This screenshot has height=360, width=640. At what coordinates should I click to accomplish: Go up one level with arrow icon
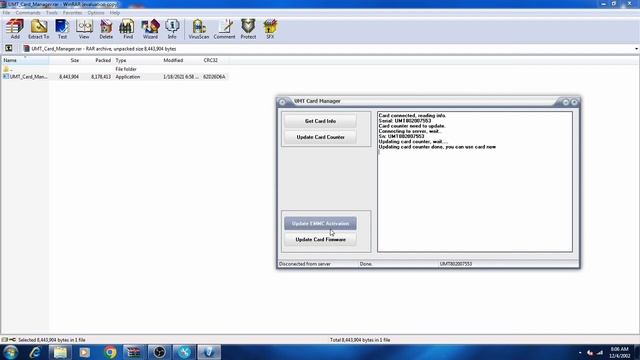[x=9, y=49]
